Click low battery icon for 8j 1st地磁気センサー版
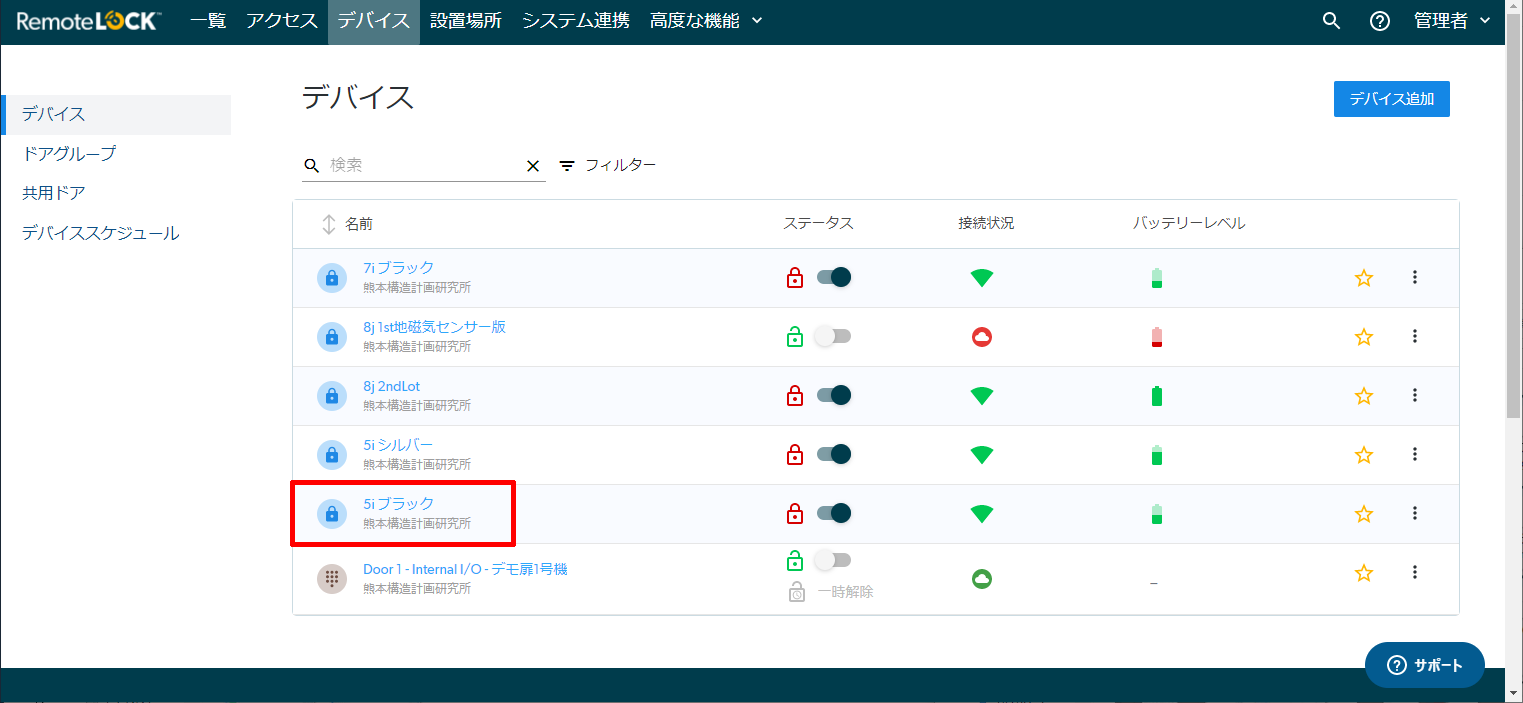Image resolution: width=1523 pixels, height=703 pixels. click(x=1157, y=337)
